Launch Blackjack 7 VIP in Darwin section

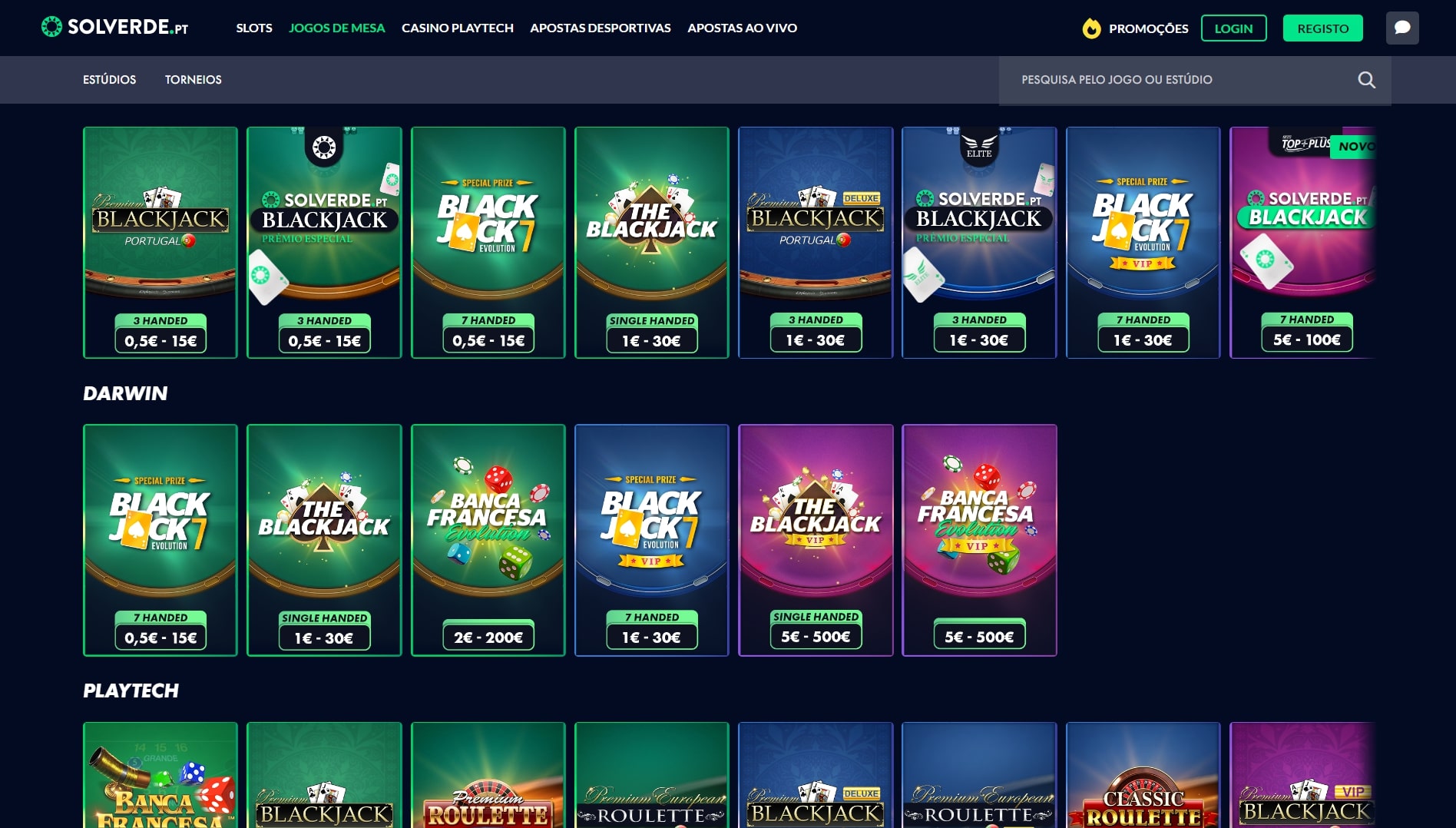[652, 540]
